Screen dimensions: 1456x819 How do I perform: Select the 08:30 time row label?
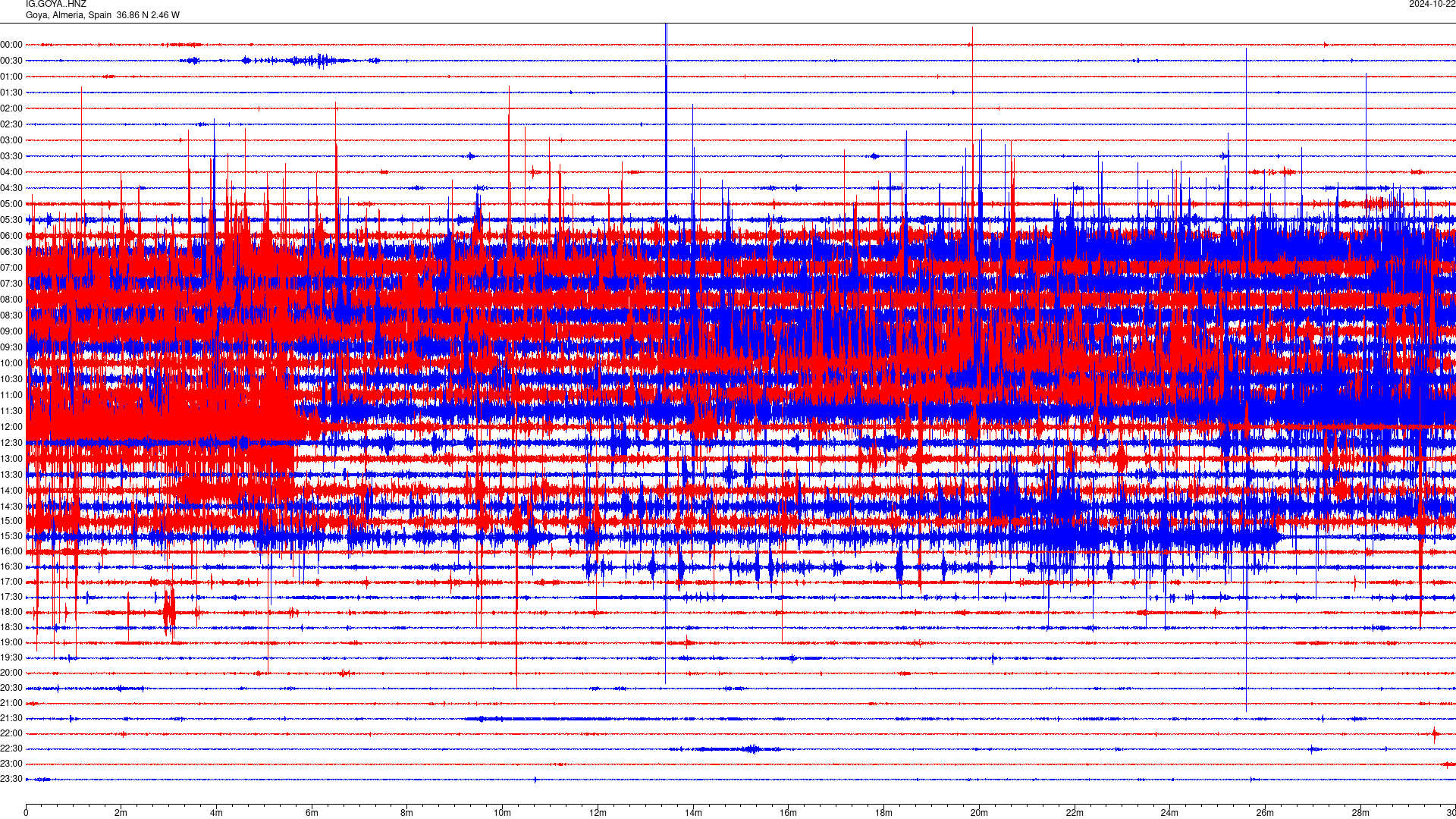point(11,315)
